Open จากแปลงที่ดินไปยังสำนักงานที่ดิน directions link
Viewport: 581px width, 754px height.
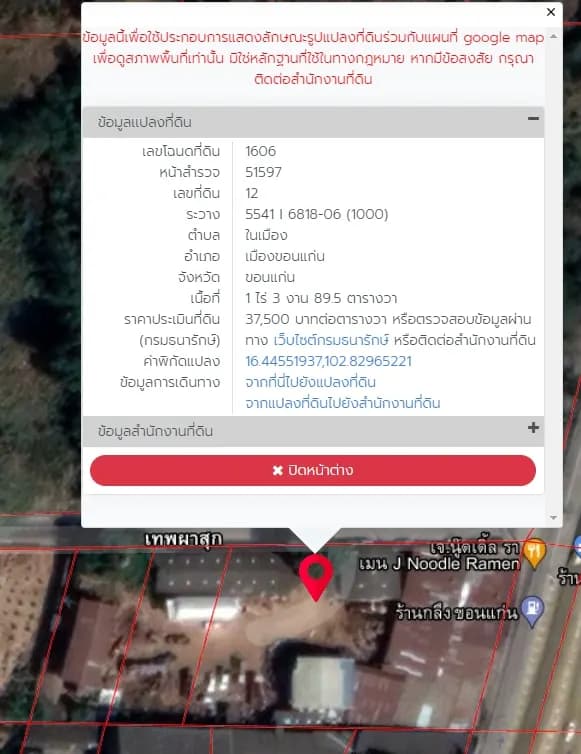[342, 403]
